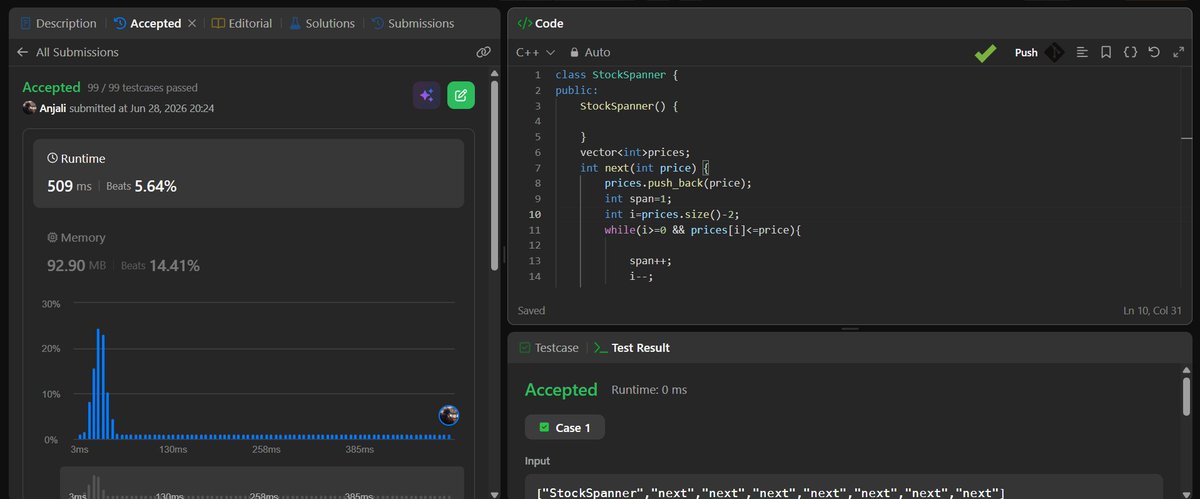Open the Testcase tab

coord(548,348)
